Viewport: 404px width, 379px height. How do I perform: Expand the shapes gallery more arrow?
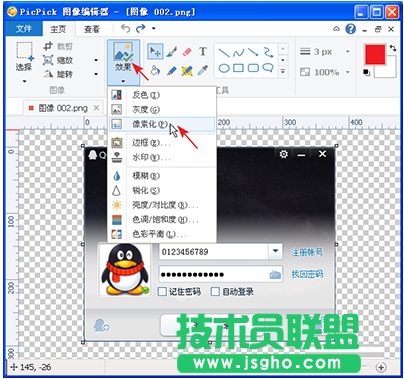click(283, 71)
